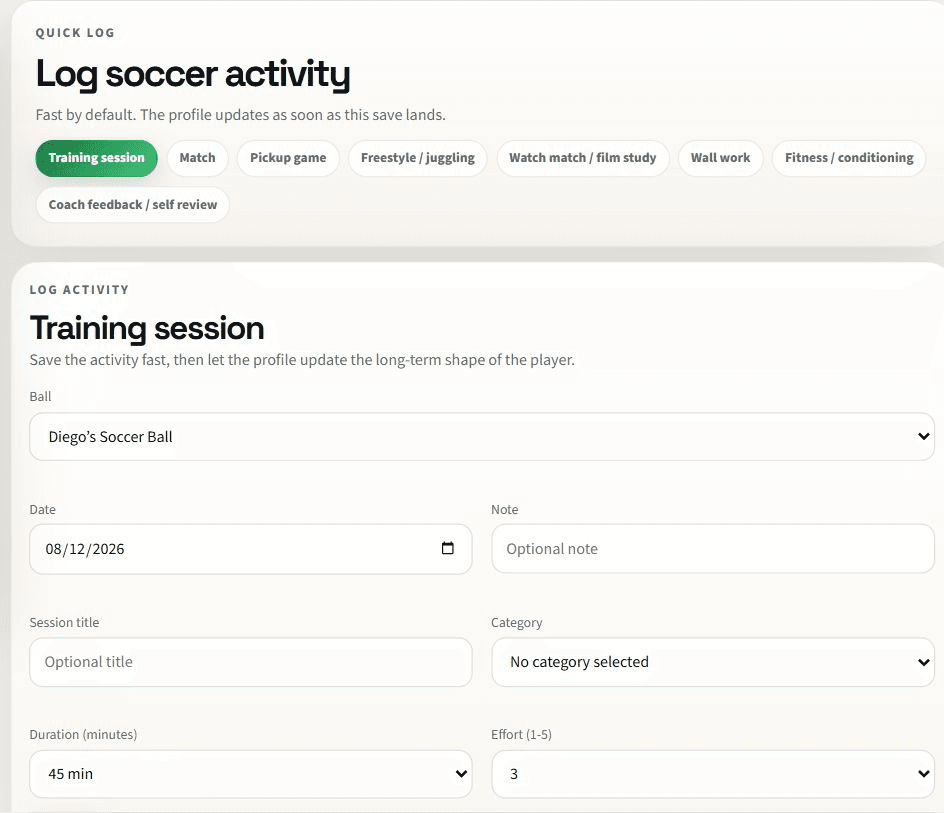Click the Date field showing 08/12/2026

click(x=250, y=549)
